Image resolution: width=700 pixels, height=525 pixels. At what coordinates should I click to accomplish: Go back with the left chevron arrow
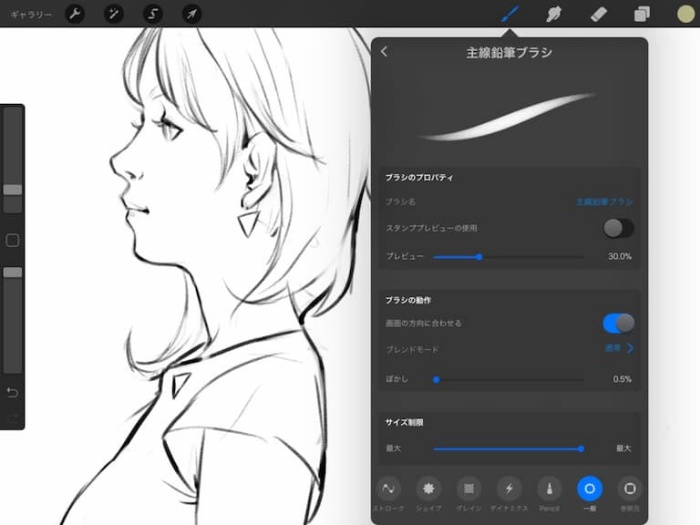(x=384, y=52)
